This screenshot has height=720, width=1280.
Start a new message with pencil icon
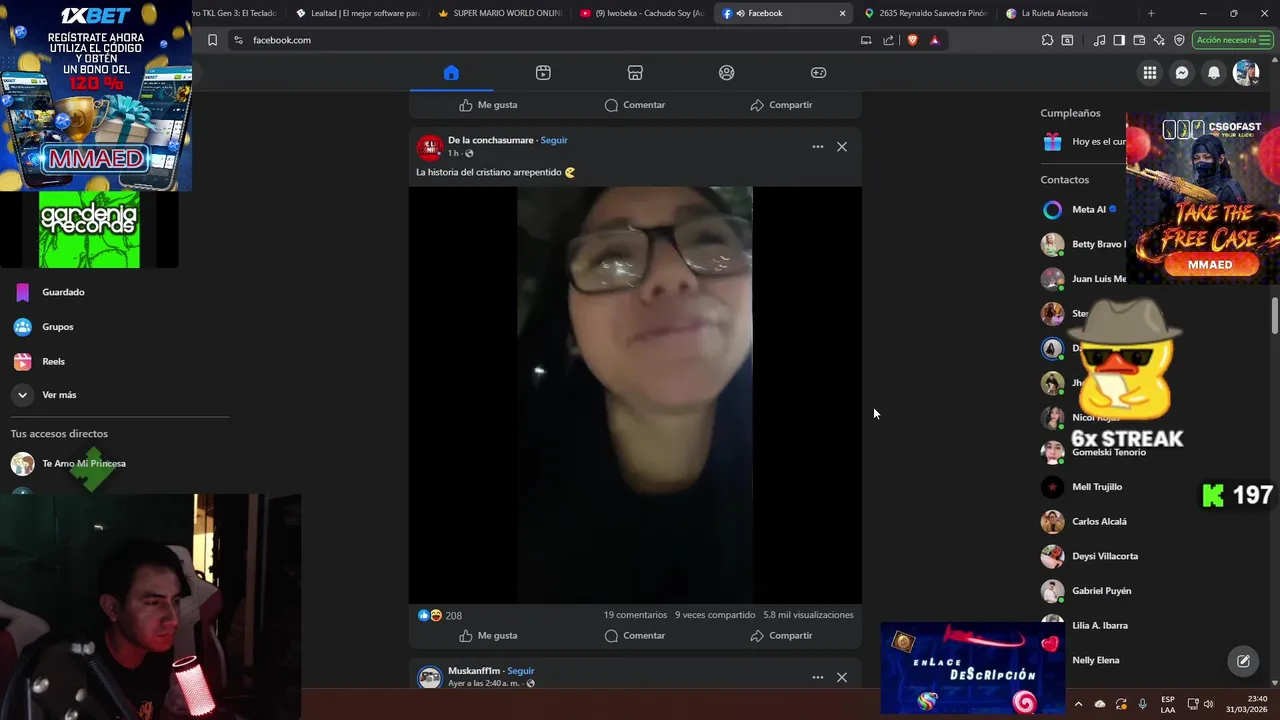pyautogui.click(x=1243, y=661)
